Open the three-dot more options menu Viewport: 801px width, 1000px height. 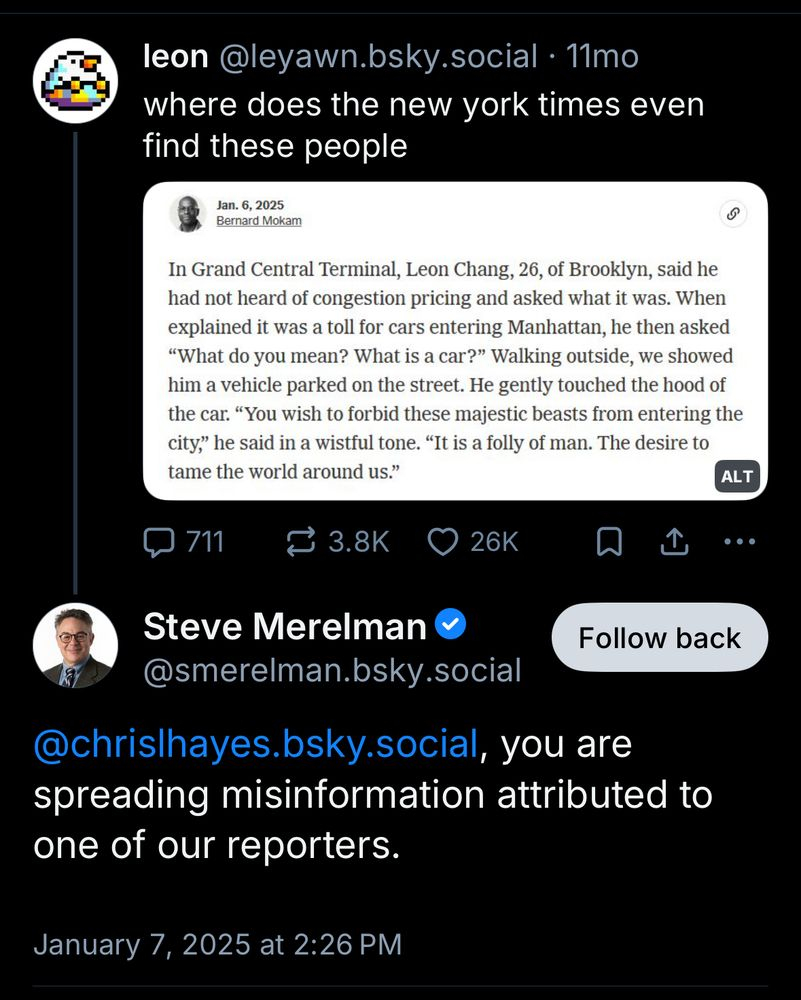click(739, 542)
